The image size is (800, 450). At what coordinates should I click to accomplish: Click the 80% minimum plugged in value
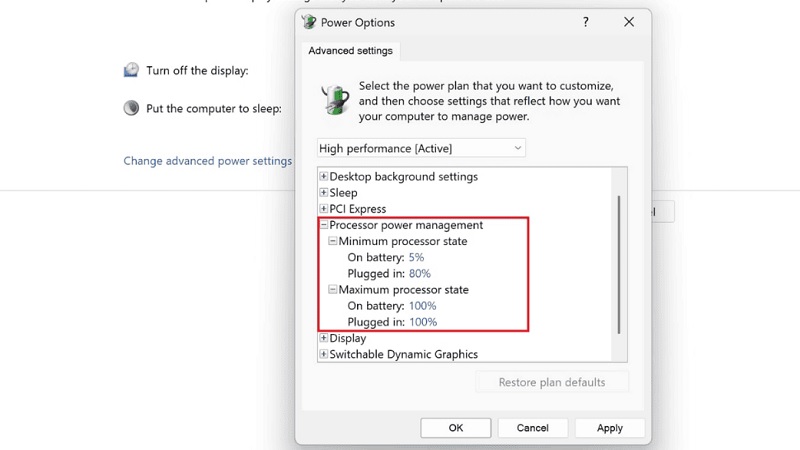click(420, 273)
